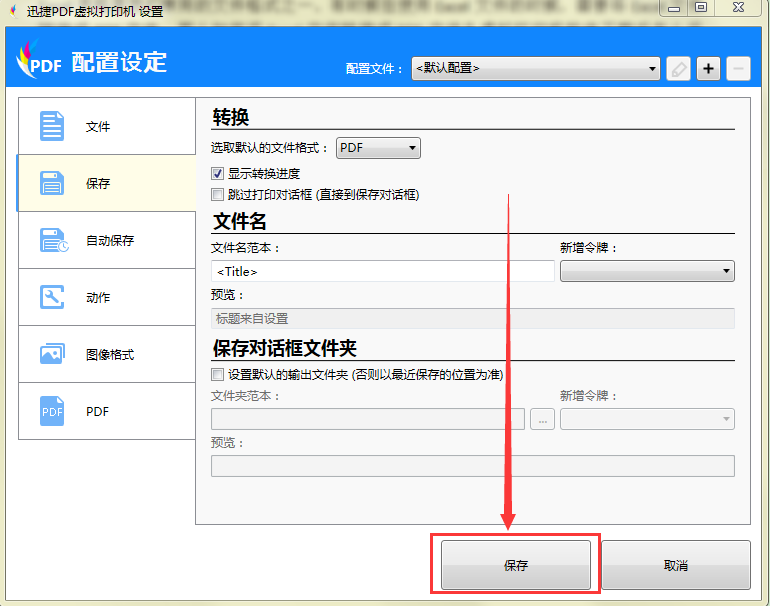The height and width of the screenshot is (606, 770).
Task: Click the PDF logo in the header
Action: click(x=39, y=60)
